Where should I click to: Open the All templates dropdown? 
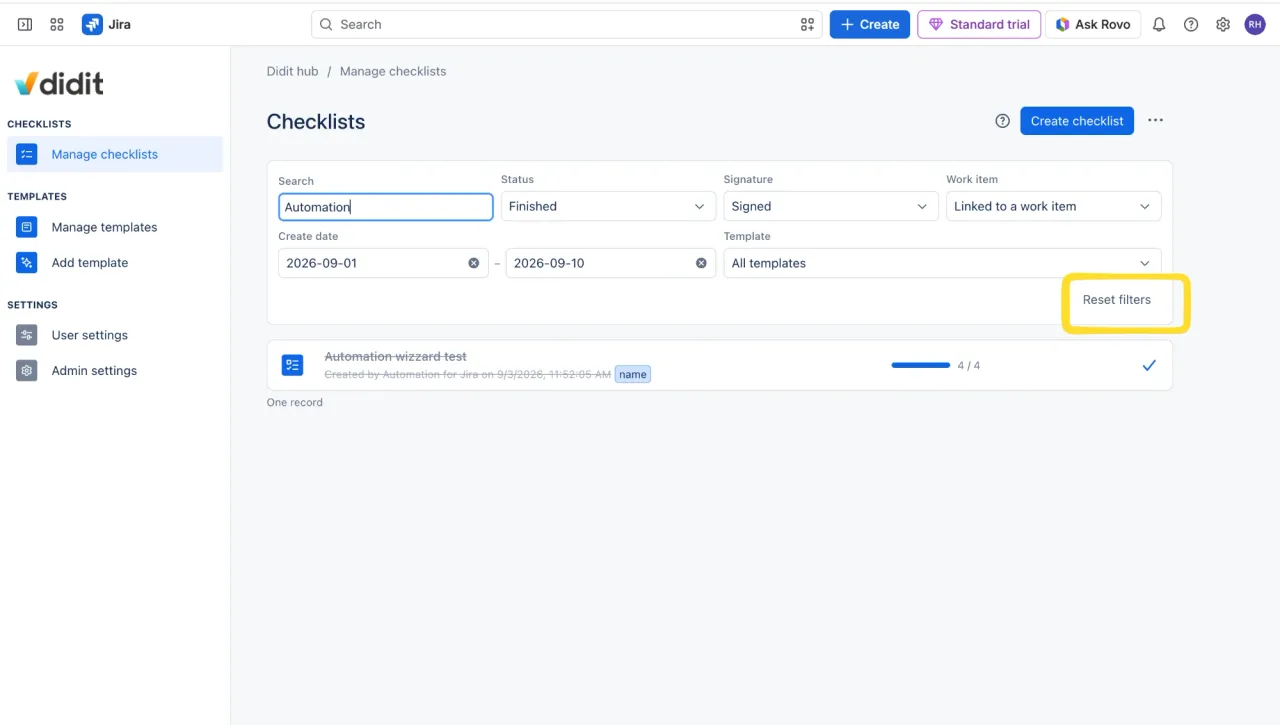942,263
